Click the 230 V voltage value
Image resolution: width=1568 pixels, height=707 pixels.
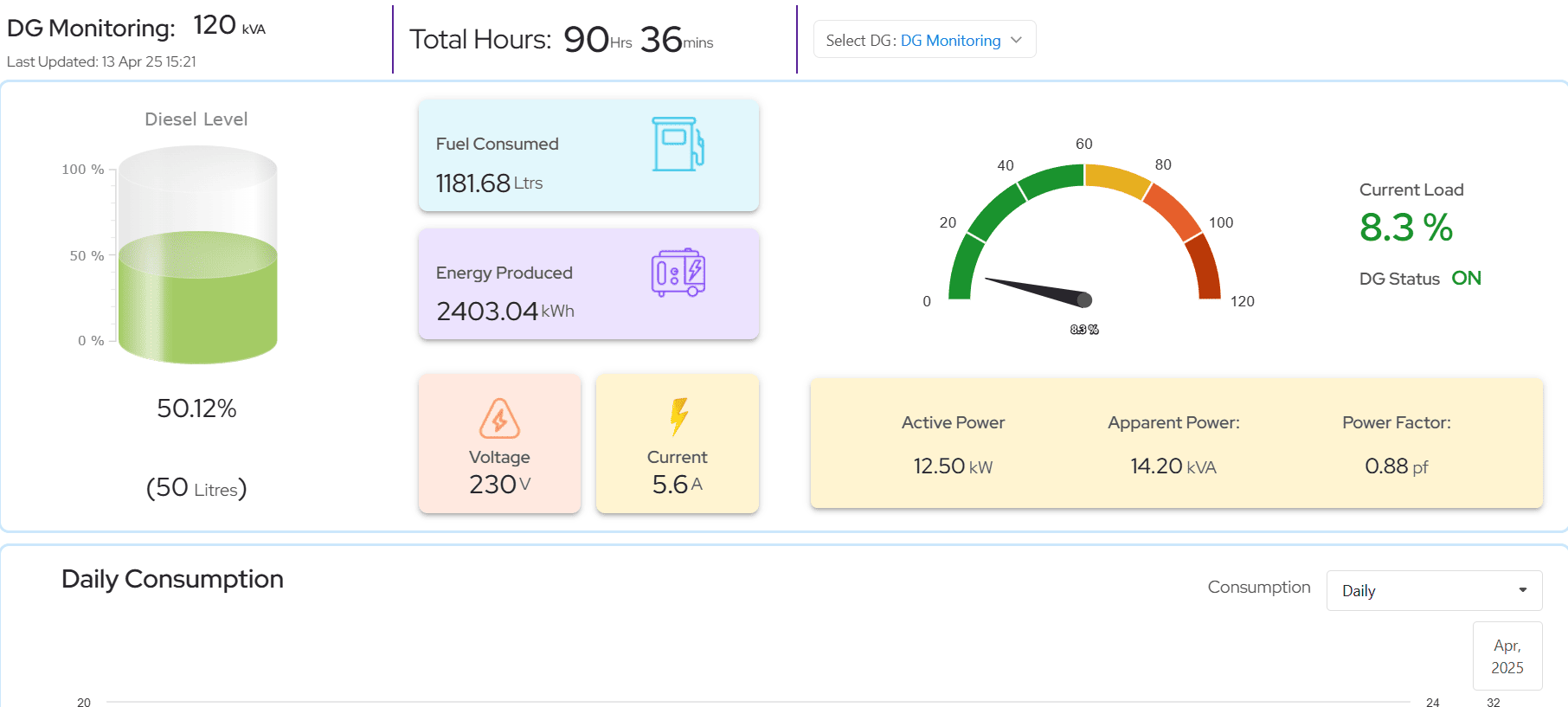coord(500,485)
